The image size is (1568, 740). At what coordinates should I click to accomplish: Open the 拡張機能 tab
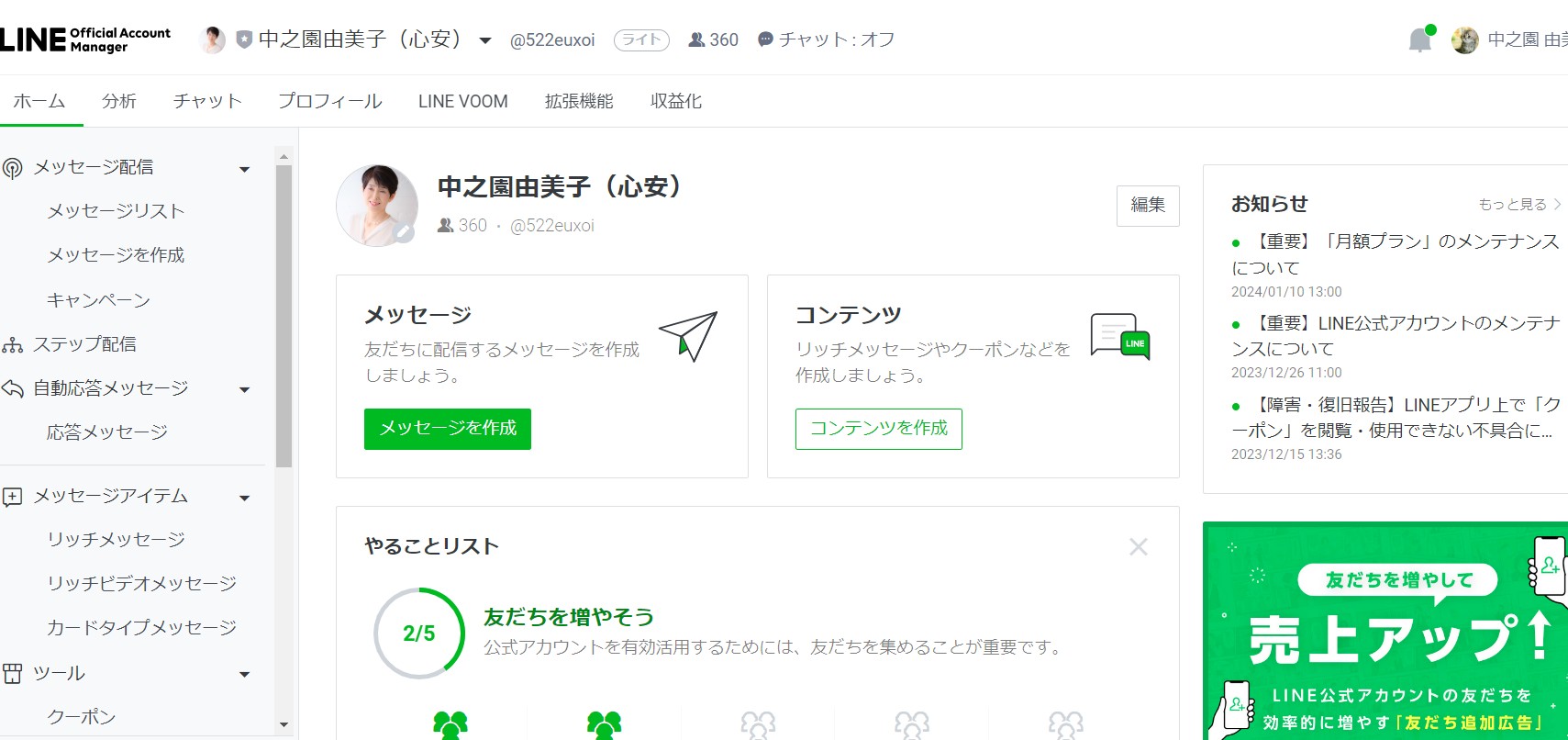pos(579,101)
